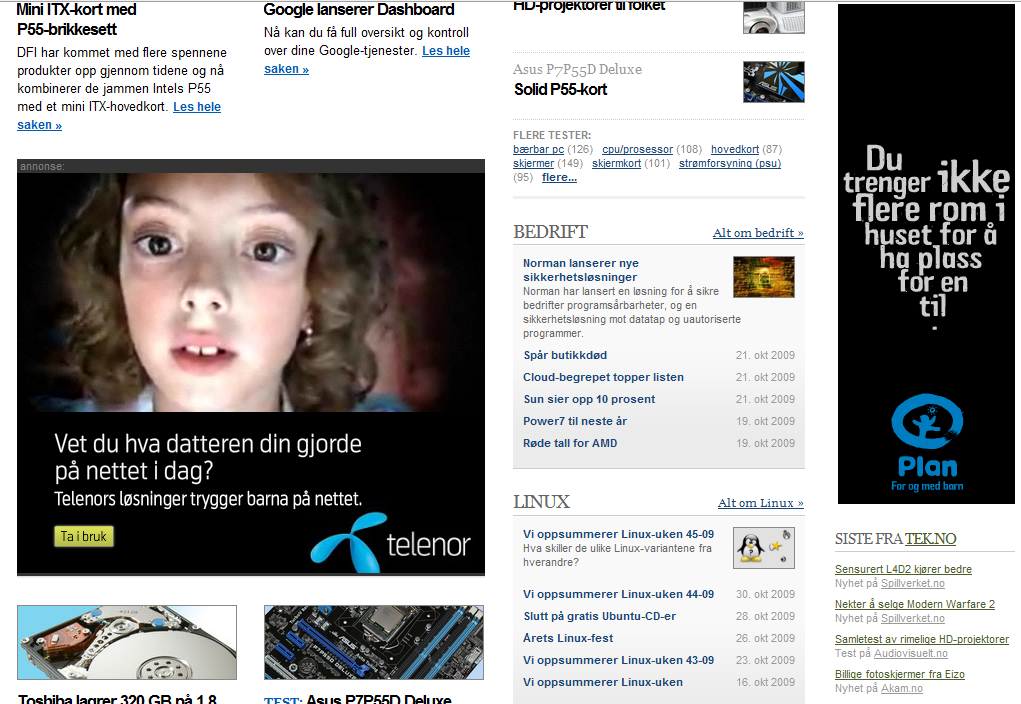
Task: Open 'Alt om Linux »' link
Action: click(x=761, y=503)
